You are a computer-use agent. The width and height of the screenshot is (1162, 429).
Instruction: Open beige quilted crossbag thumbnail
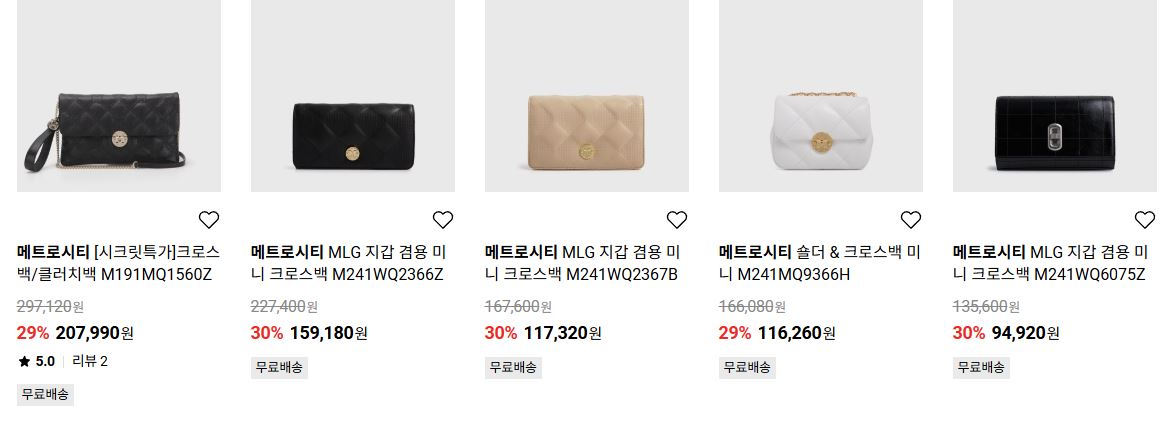tap(587, 96)
